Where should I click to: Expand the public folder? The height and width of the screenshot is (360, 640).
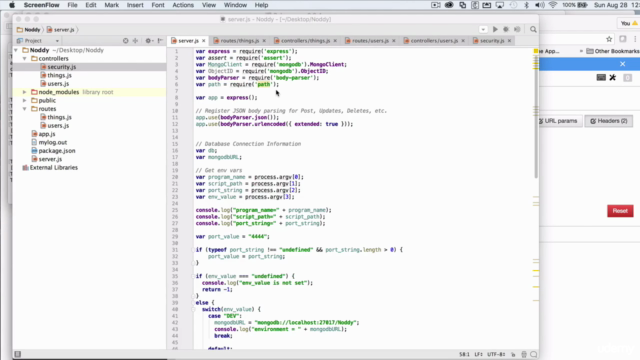pos(24,100)
